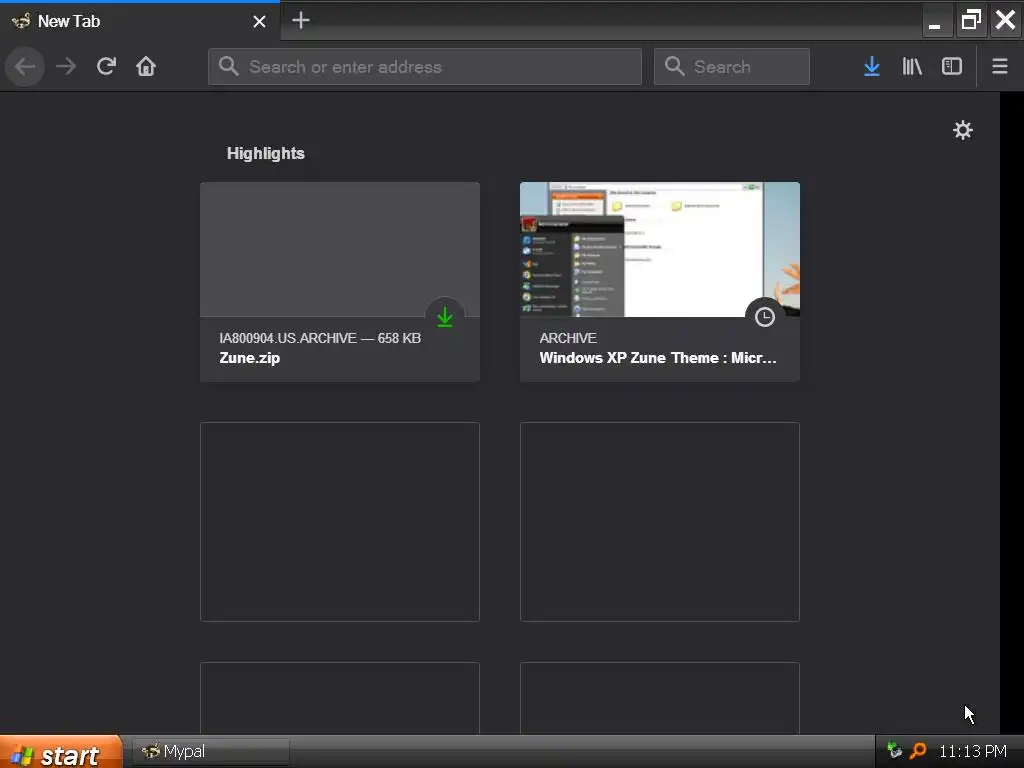Click the Highlights section heading
Image resolution: width=1024 pixels, height=768 pixels.
point(265,153)
